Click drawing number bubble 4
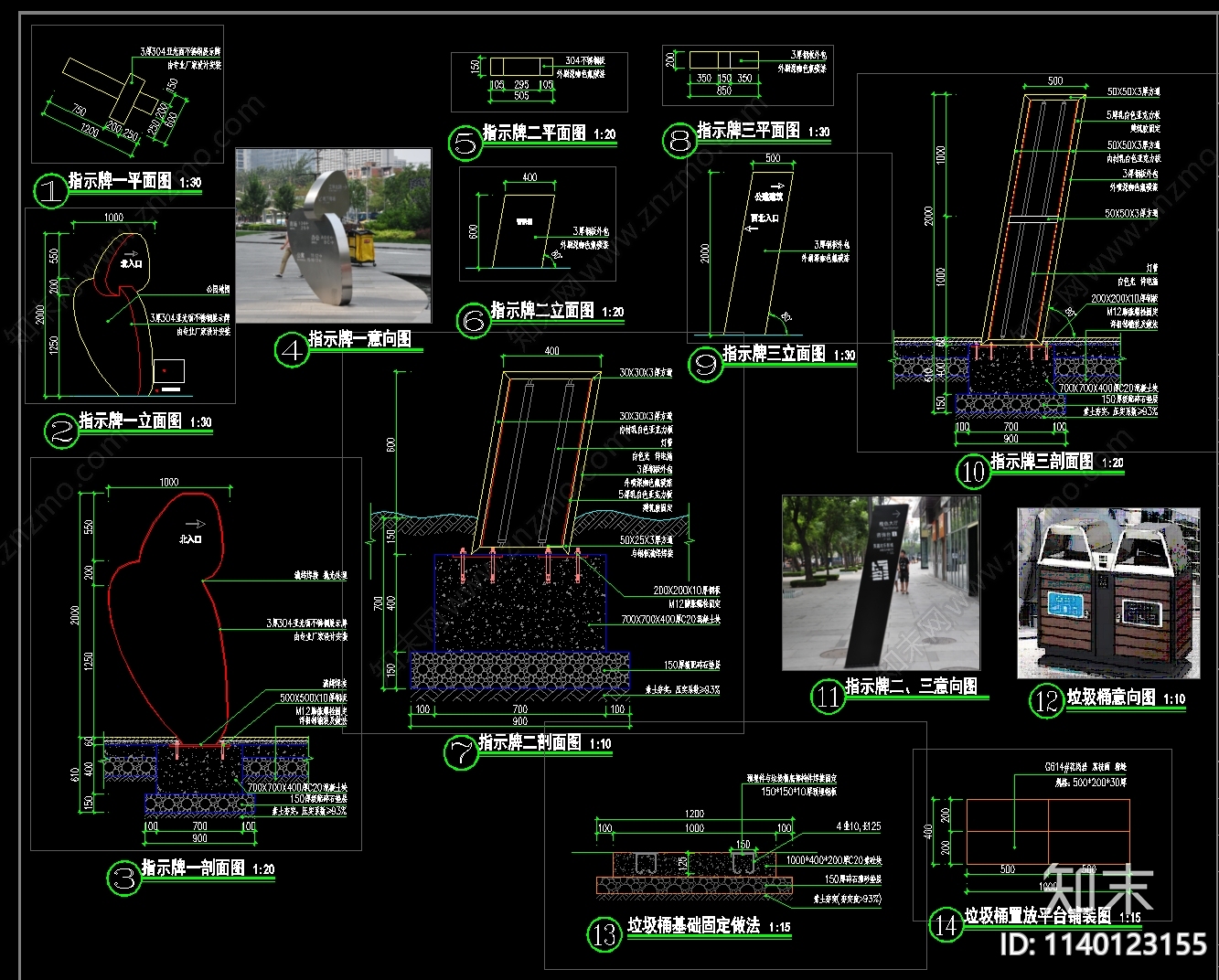 (x=292, y=350)
